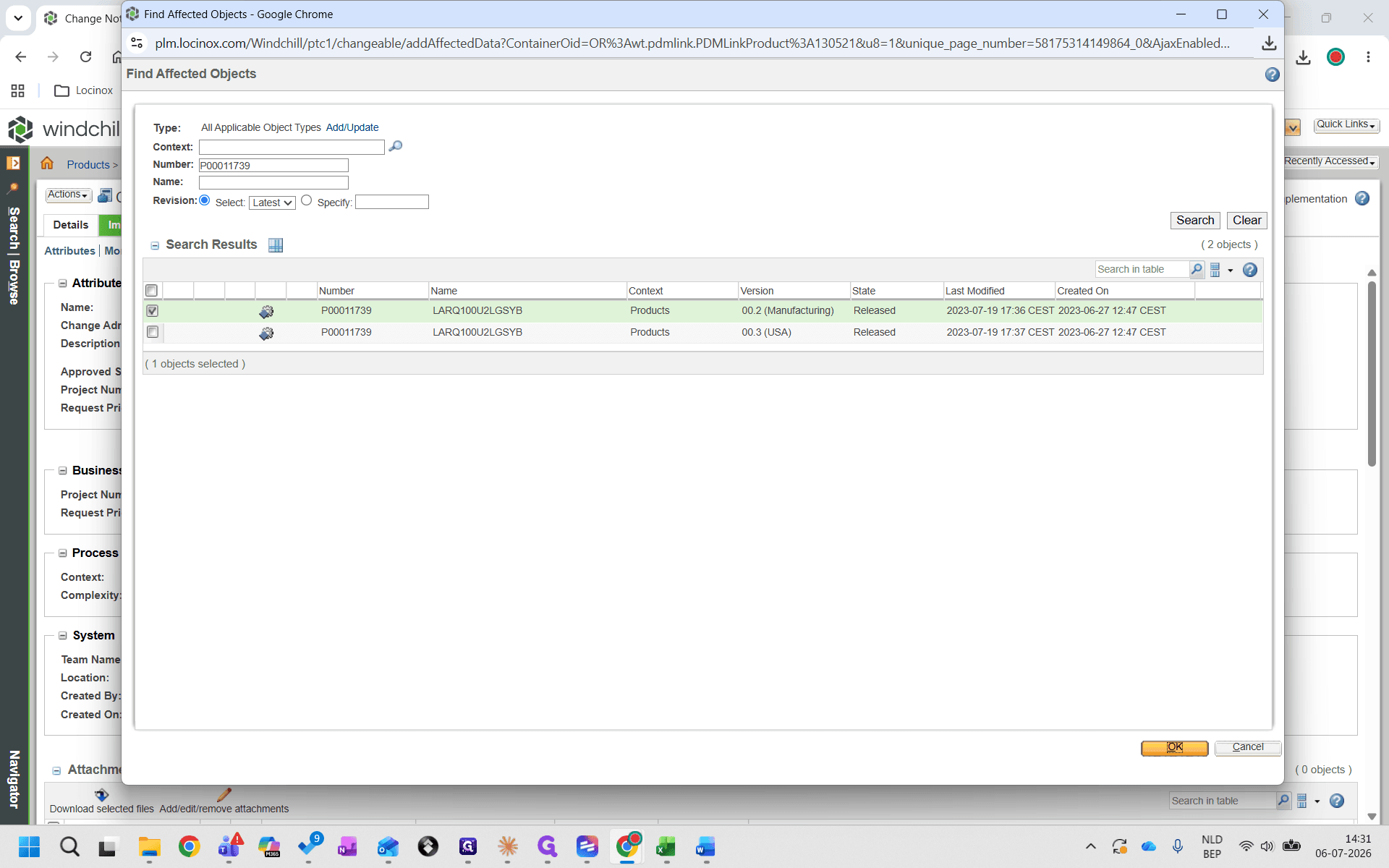Click the Clear button
1389x868 pixels.
[1247, 221]
